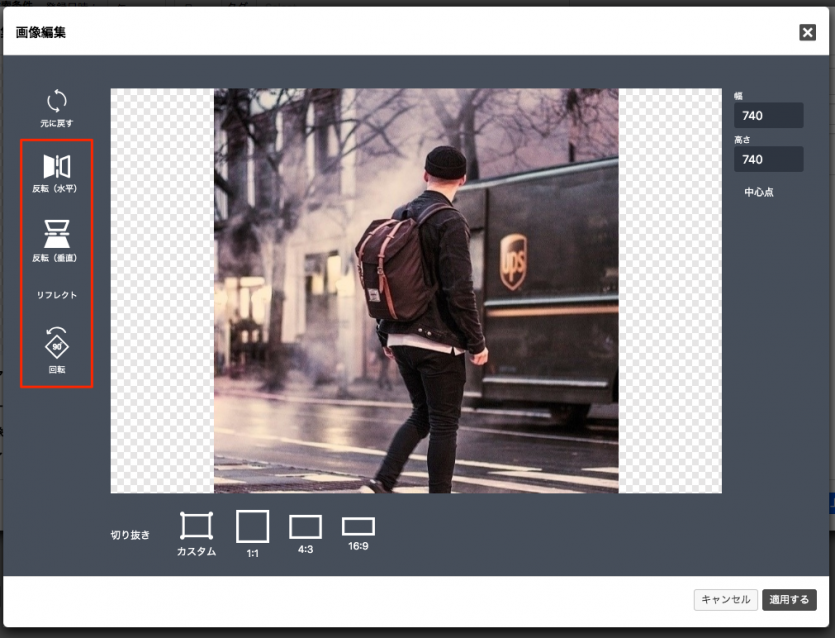835x638 pixels.
Task: Rotate image 90 degrees using 回転 icon
Action: [x=56, y=343]
